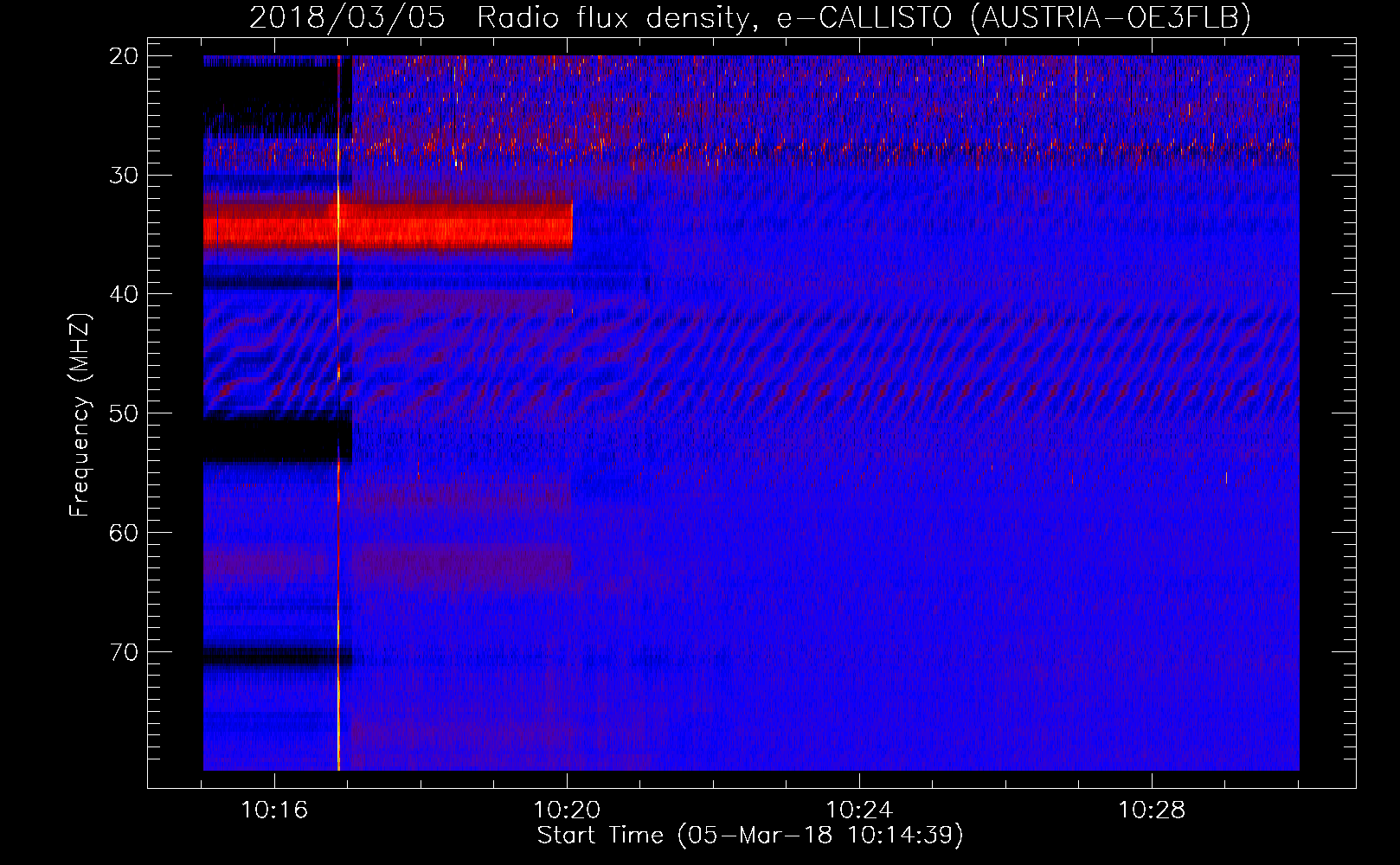Select the 10:20 time axis label
This screenshot has width=1400, height=865.
567,811
